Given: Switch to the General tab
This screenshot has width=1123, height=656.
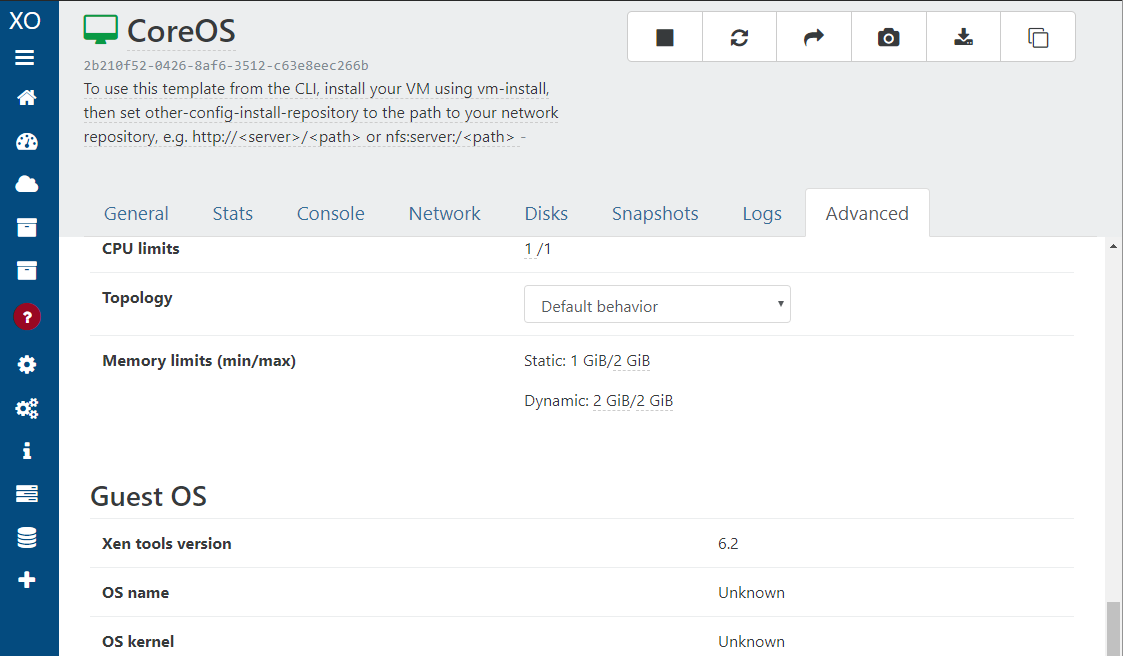Looking at the screenshot, I should tap(136, 213).
